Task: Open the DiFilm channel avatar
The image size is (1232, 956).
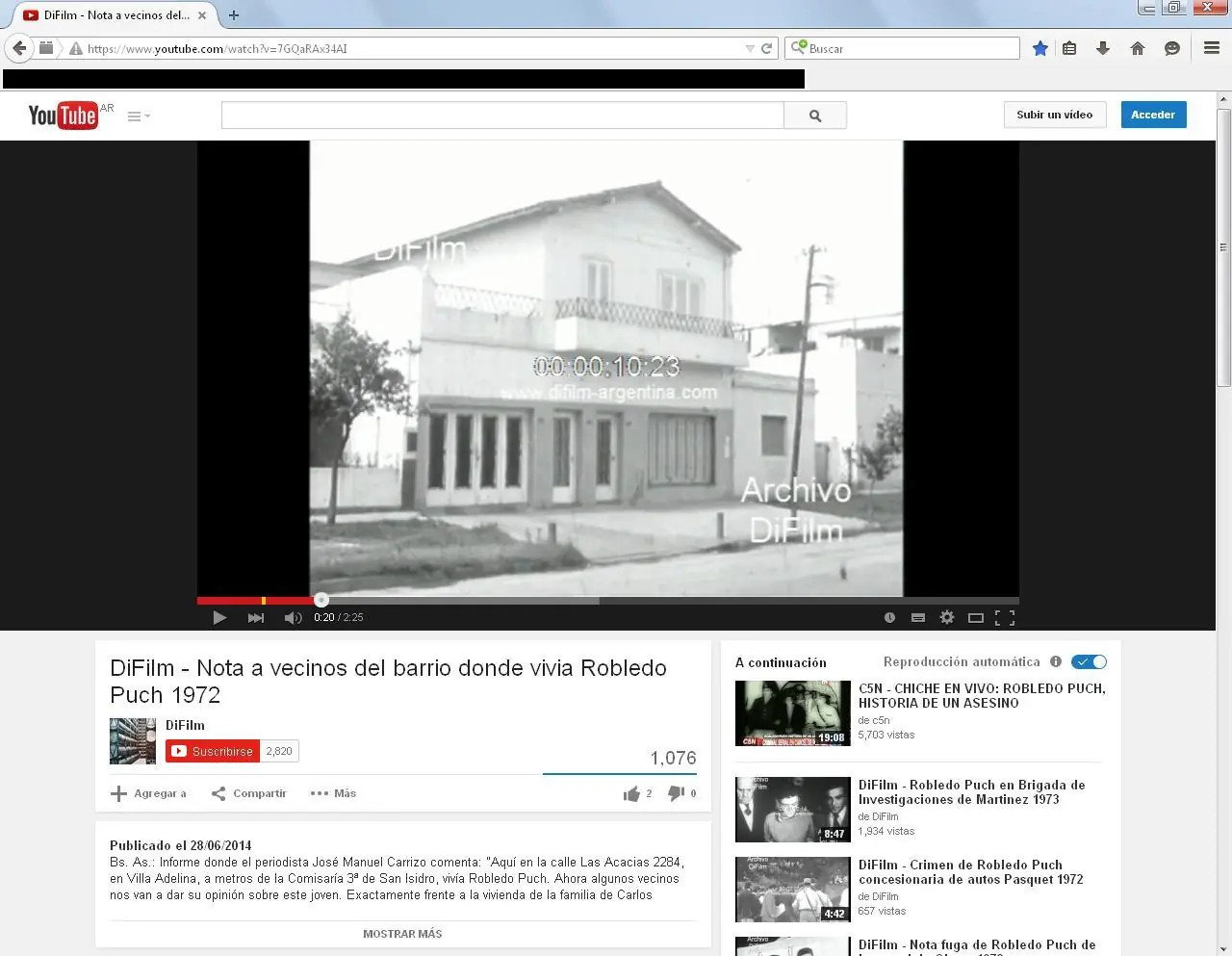Action: [x=133, y=741]
